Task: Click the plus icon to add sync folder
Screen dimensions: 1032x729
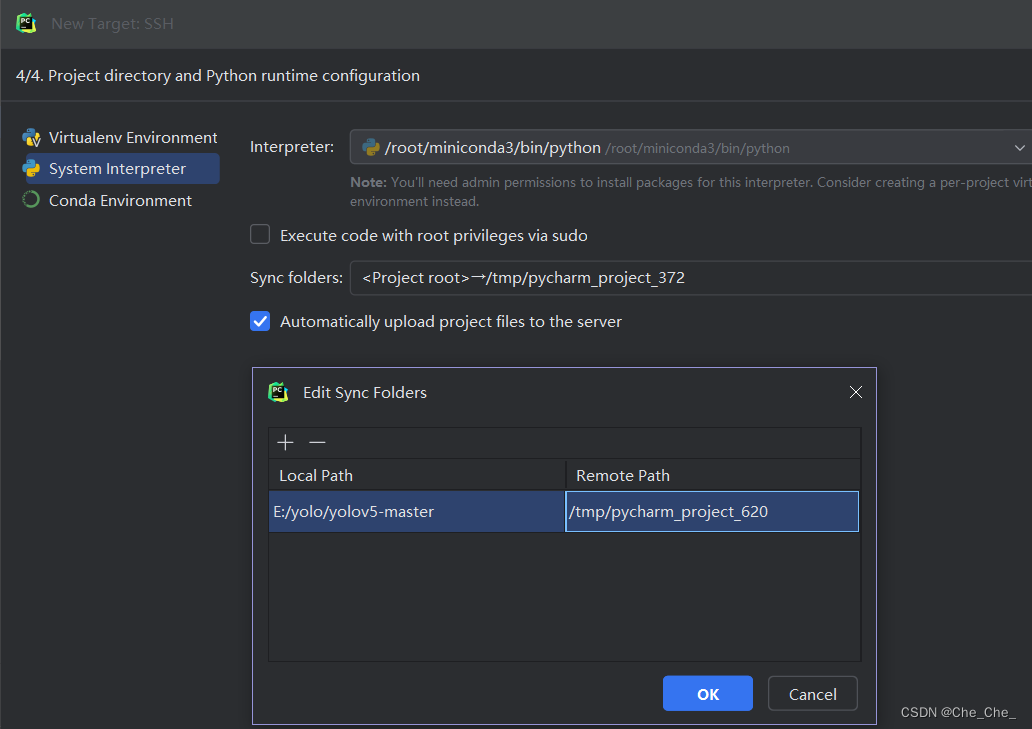Action: (286, 442)
